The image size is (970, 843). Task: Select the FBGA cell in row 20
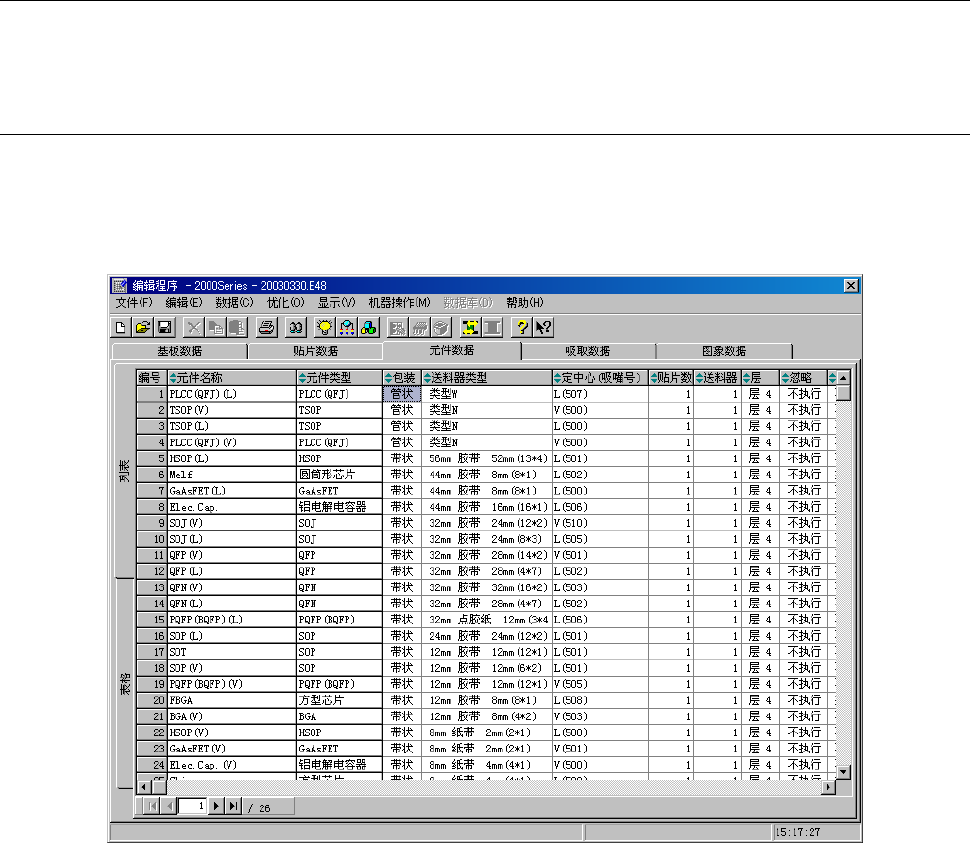[x=232, y=700]
